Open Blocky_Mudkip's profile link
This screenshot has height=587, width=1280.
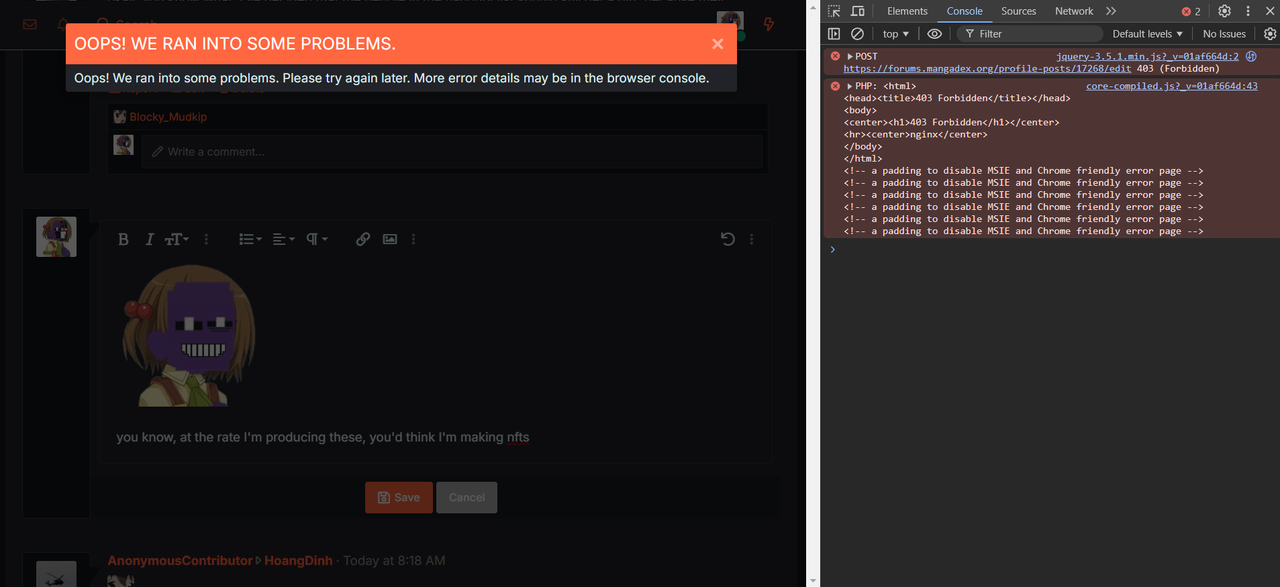click(x=168, y=117)
